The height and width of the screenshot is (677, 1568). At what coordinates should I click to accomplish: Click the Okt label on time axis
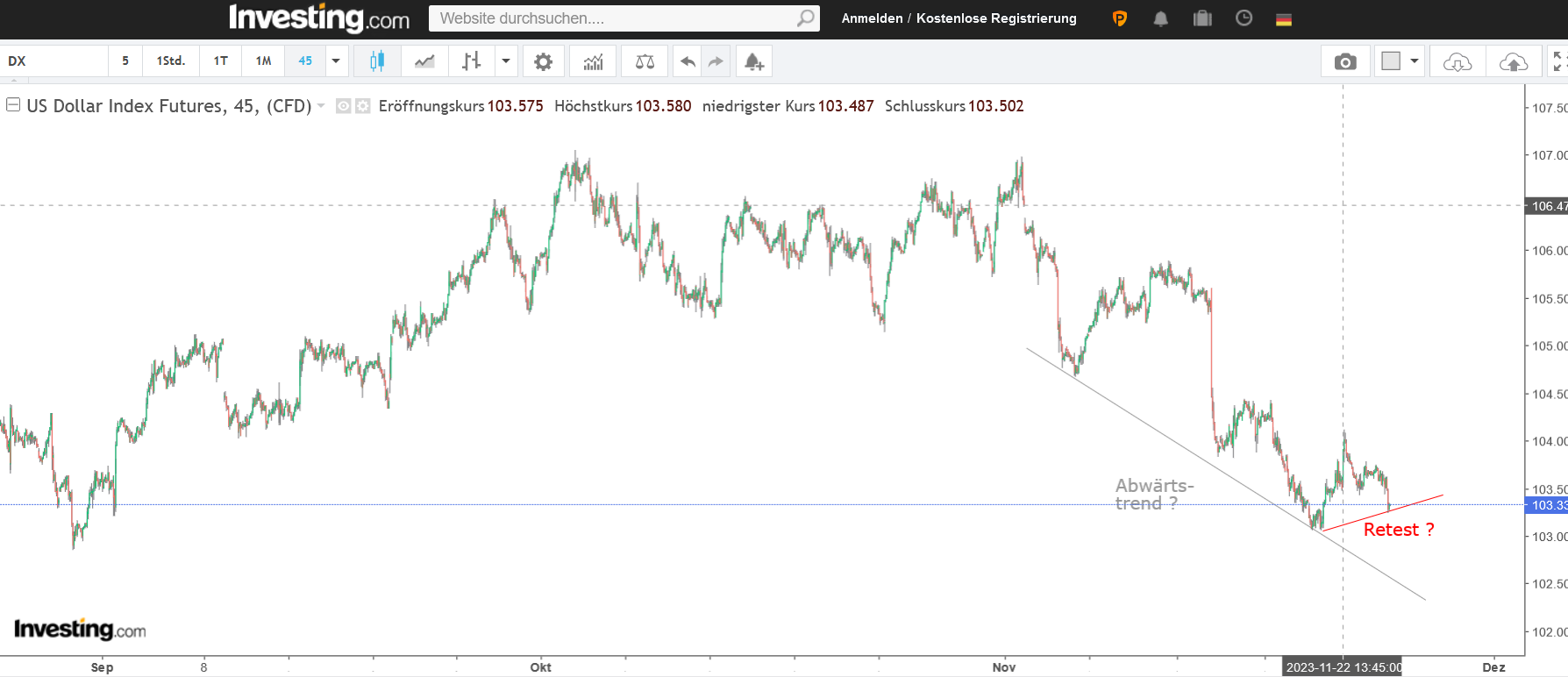point(541,667)
